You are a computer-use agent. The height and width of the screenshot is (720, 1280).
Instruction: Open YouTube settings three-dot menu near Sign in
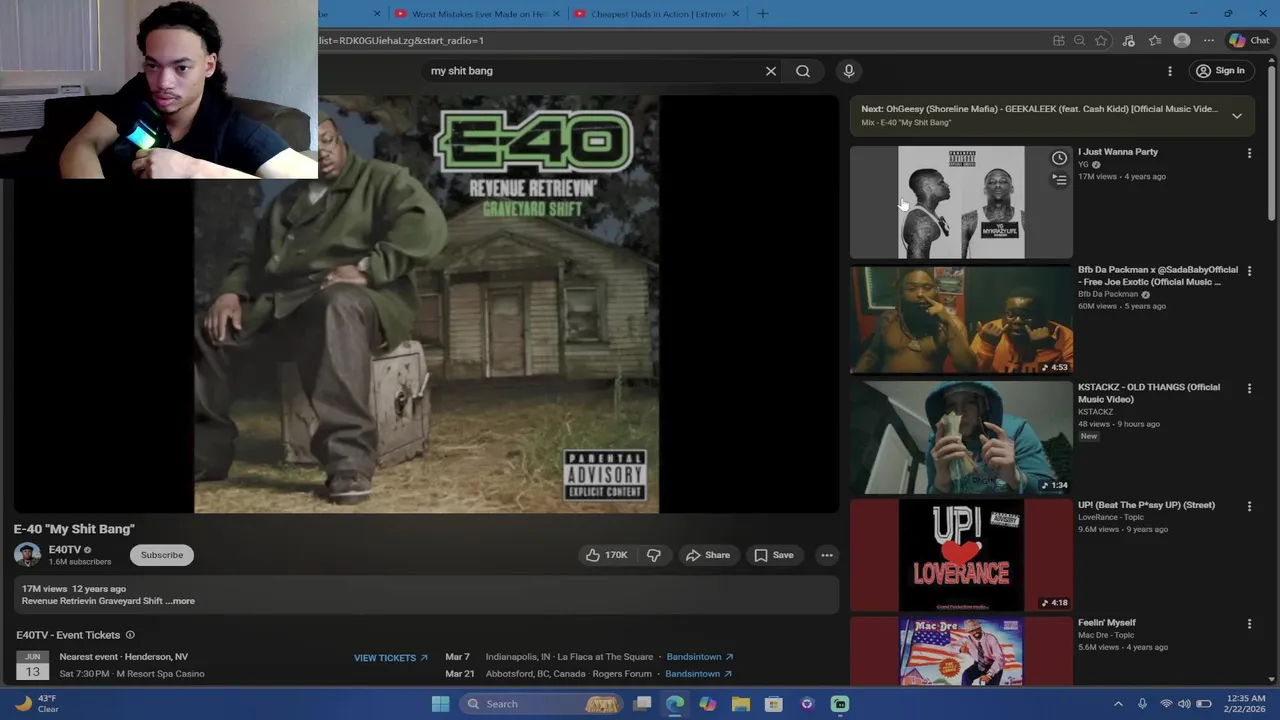pyautogui.click(x=1169, y=71)
